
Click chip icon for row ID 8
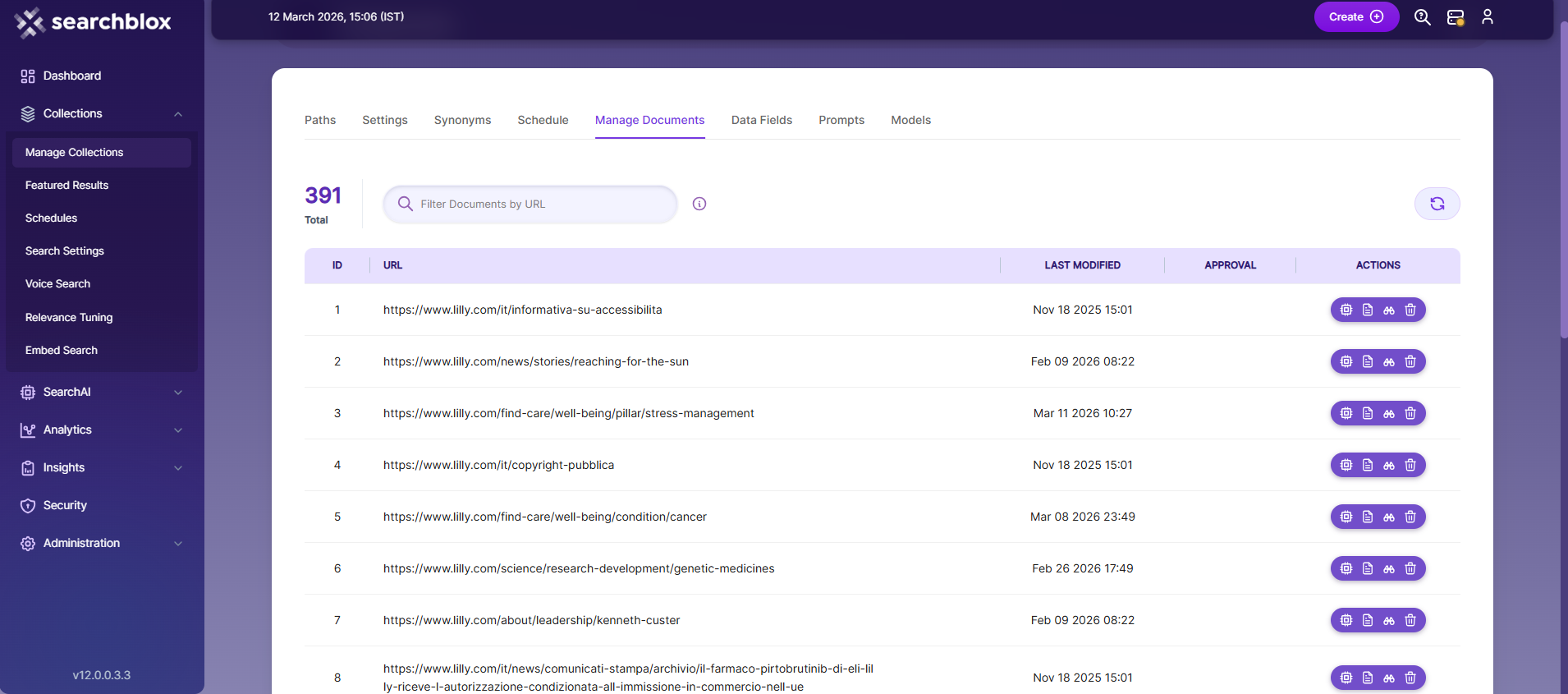[x=1346, y=678]
